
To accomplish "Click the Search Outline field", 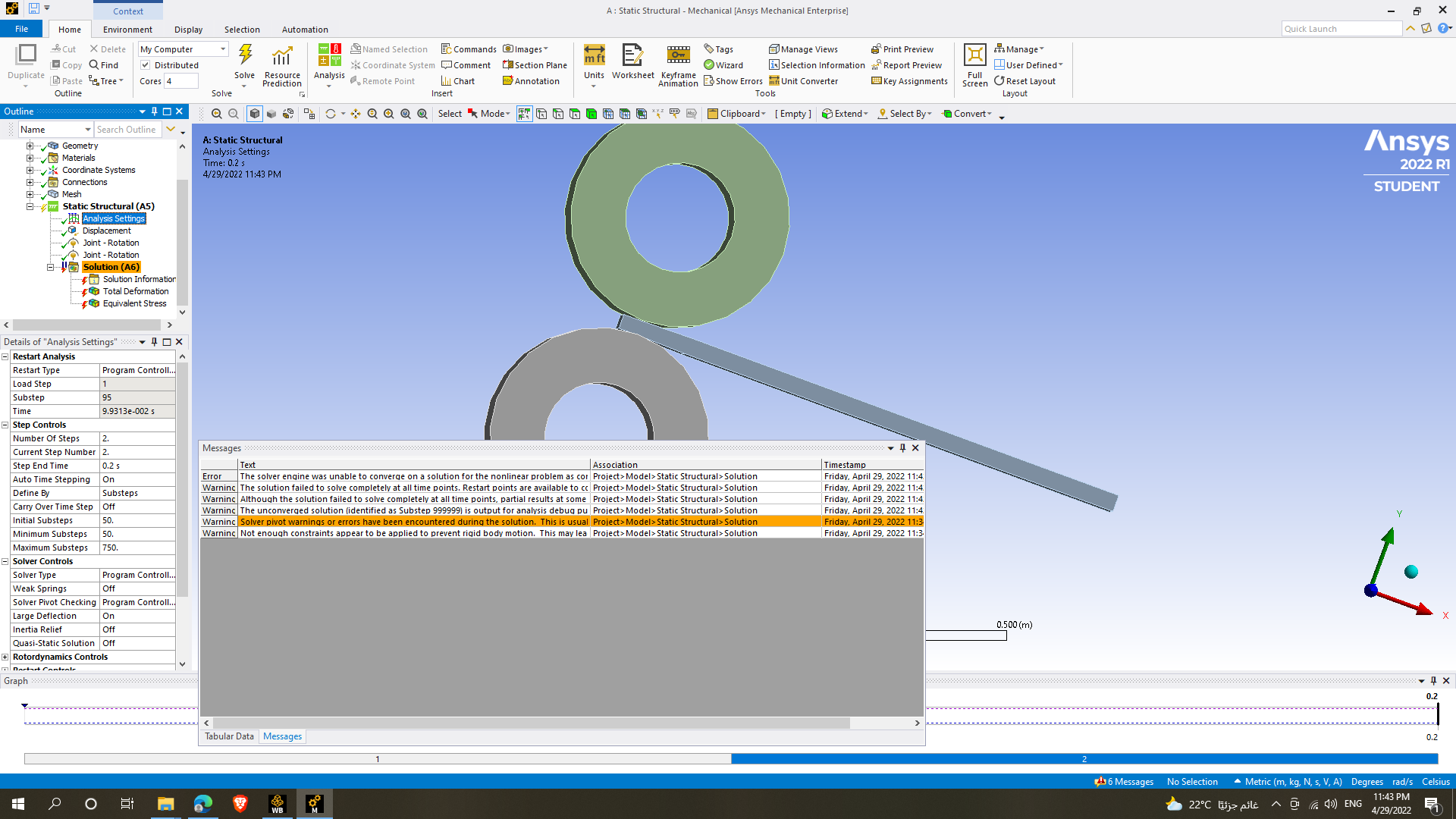I will tap(127, 130).
